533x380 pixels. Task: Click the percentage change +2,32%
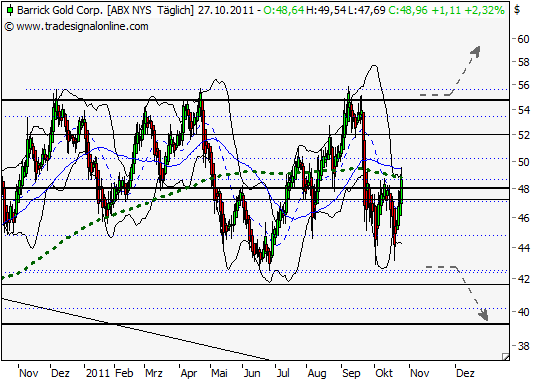485,10
